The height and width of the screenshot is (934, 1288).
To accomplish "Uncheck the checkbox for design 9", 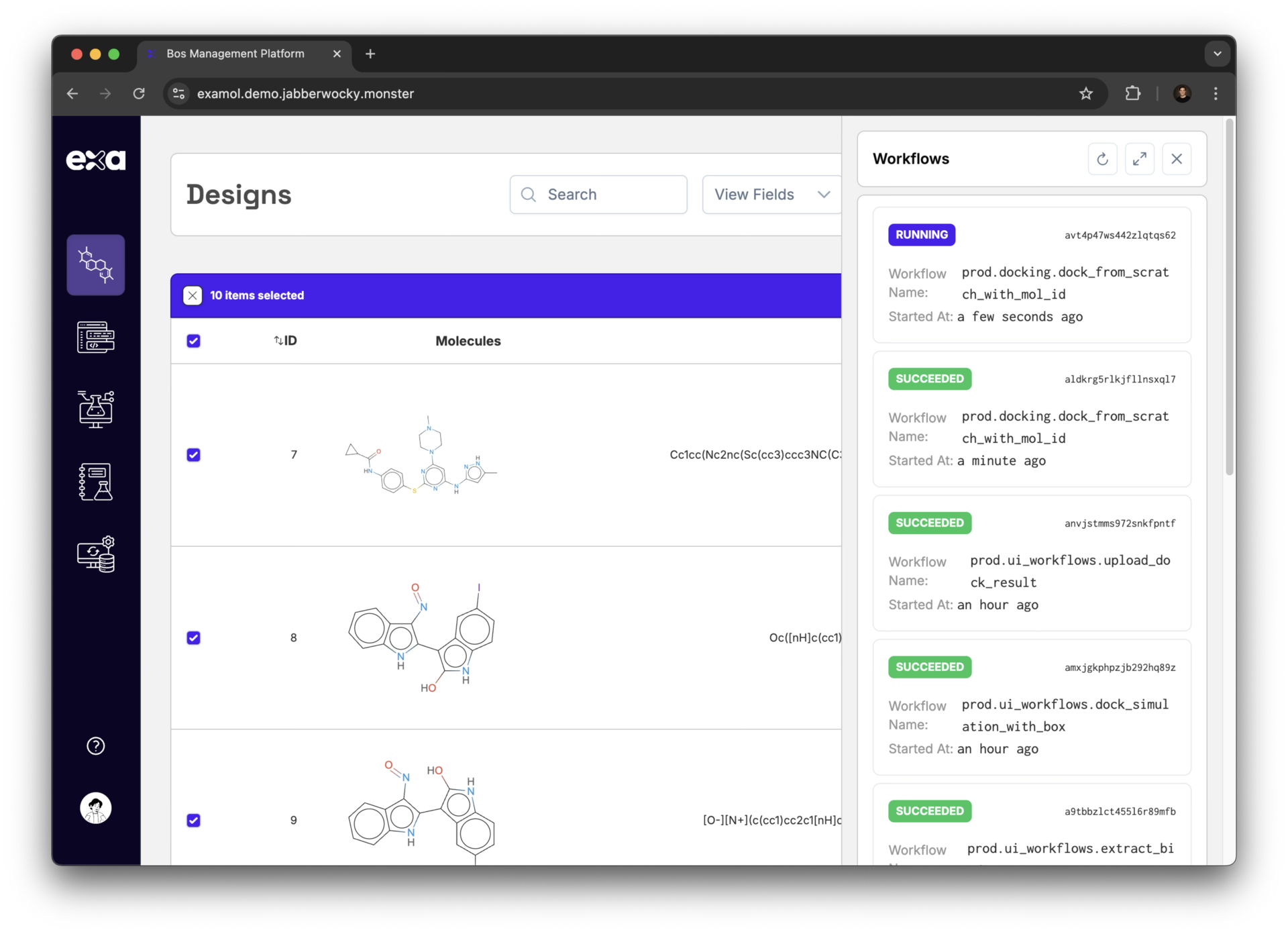I will pyautogui.click(x=193, y=820).
